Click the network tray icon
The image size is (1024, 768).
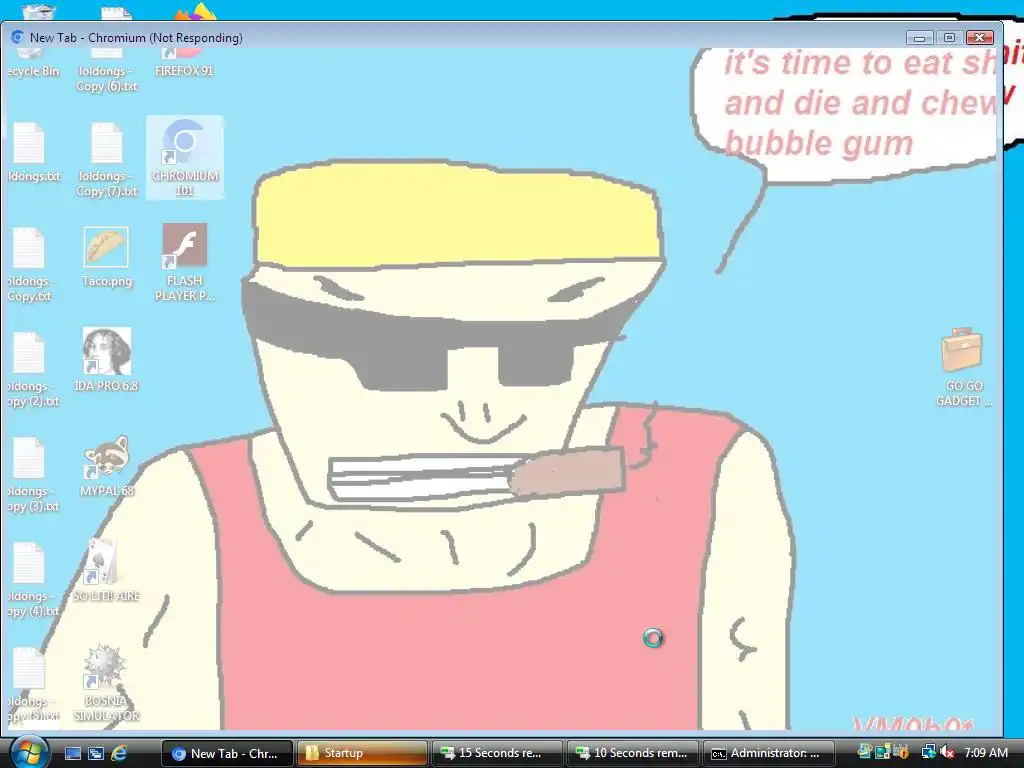pos(928,753)
